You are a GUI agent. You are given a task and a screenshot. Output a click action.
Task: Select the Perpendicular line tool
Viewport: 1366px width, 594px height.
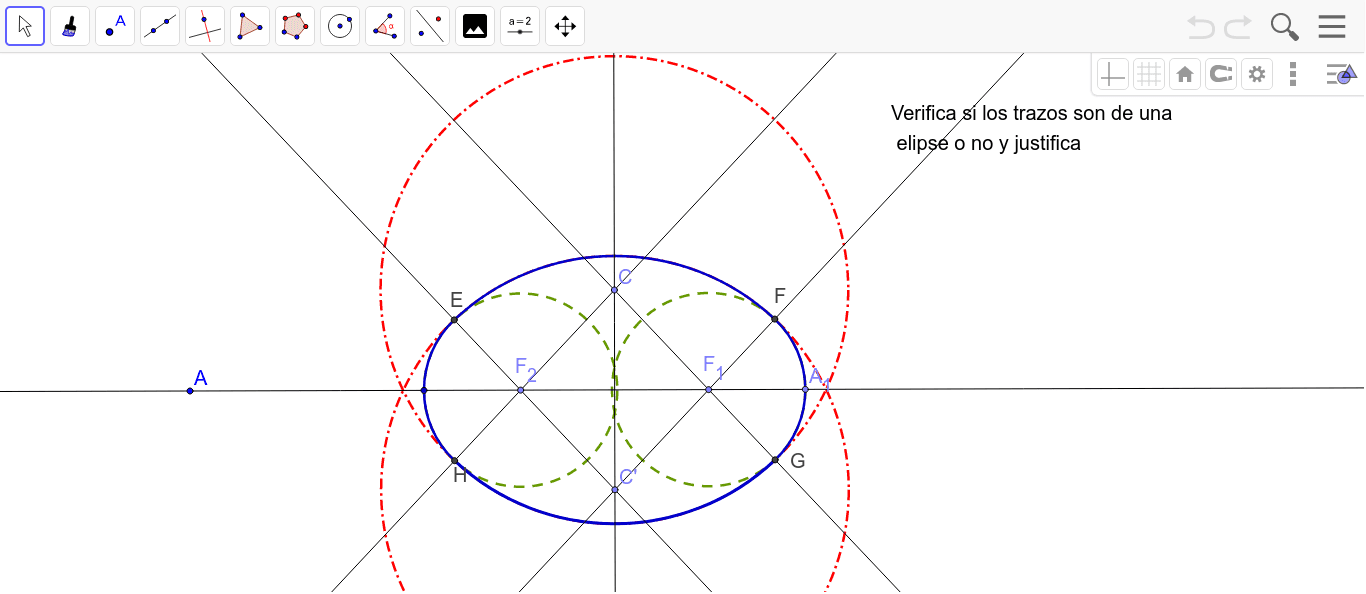click(x=205, y=26)
